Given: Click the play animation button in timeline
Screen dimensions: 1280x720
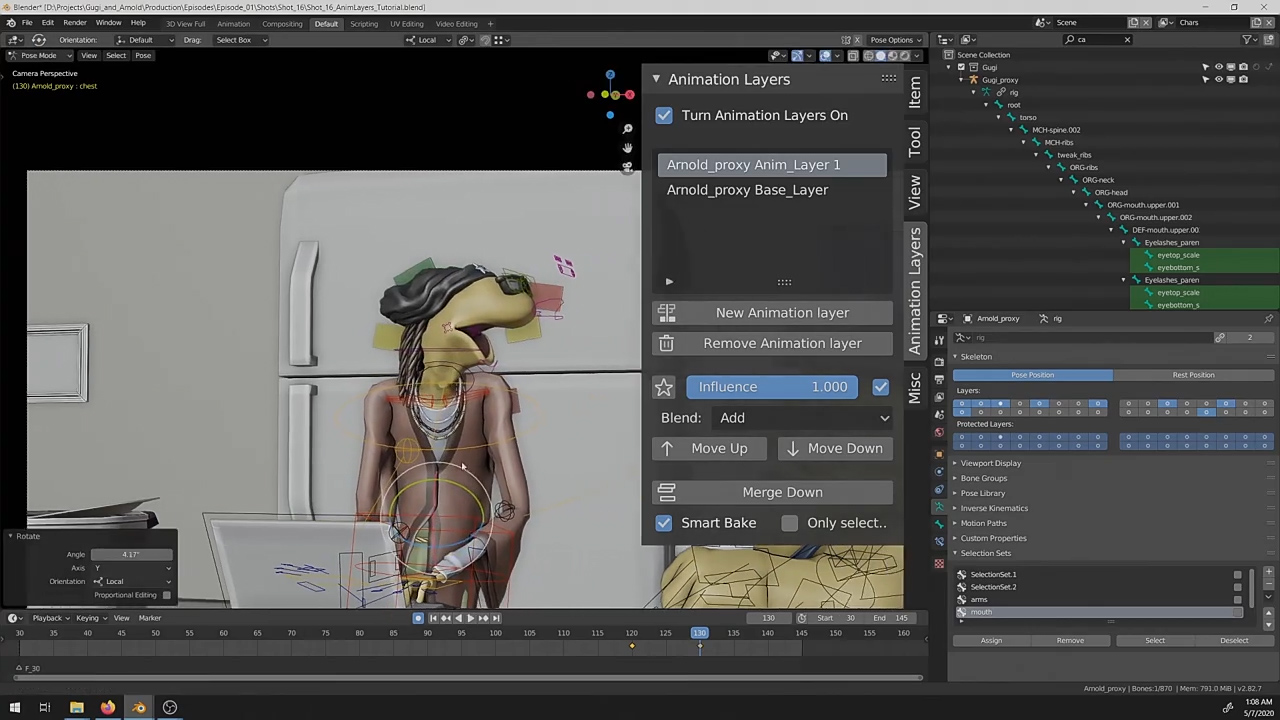Looking at the screenshot, I should tap(470, 618).
